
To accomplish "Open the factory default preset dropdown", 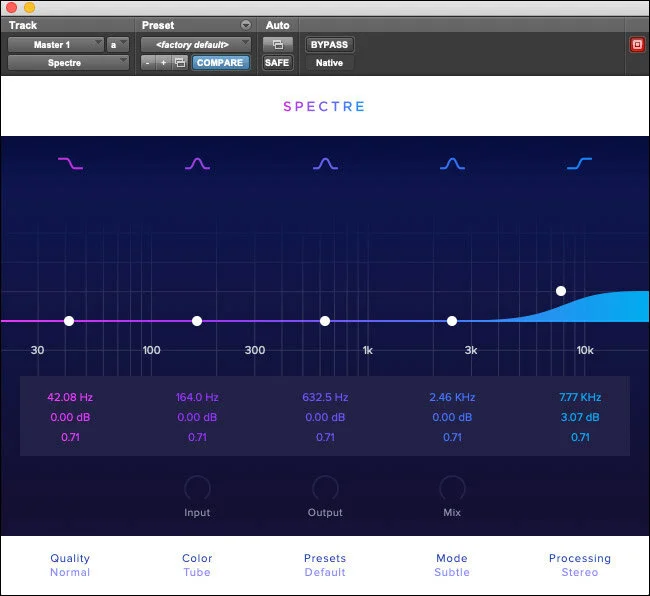I will [x=196, y=44].
